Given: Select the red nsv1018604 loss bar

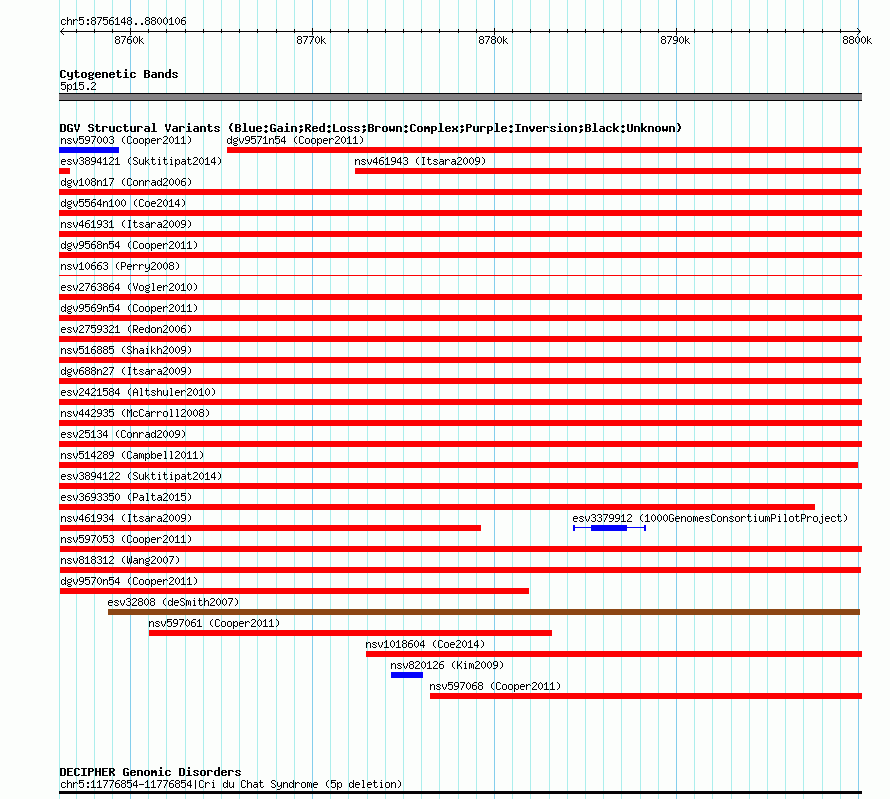Looking at the screenshot, I should (x=614, y=654).
